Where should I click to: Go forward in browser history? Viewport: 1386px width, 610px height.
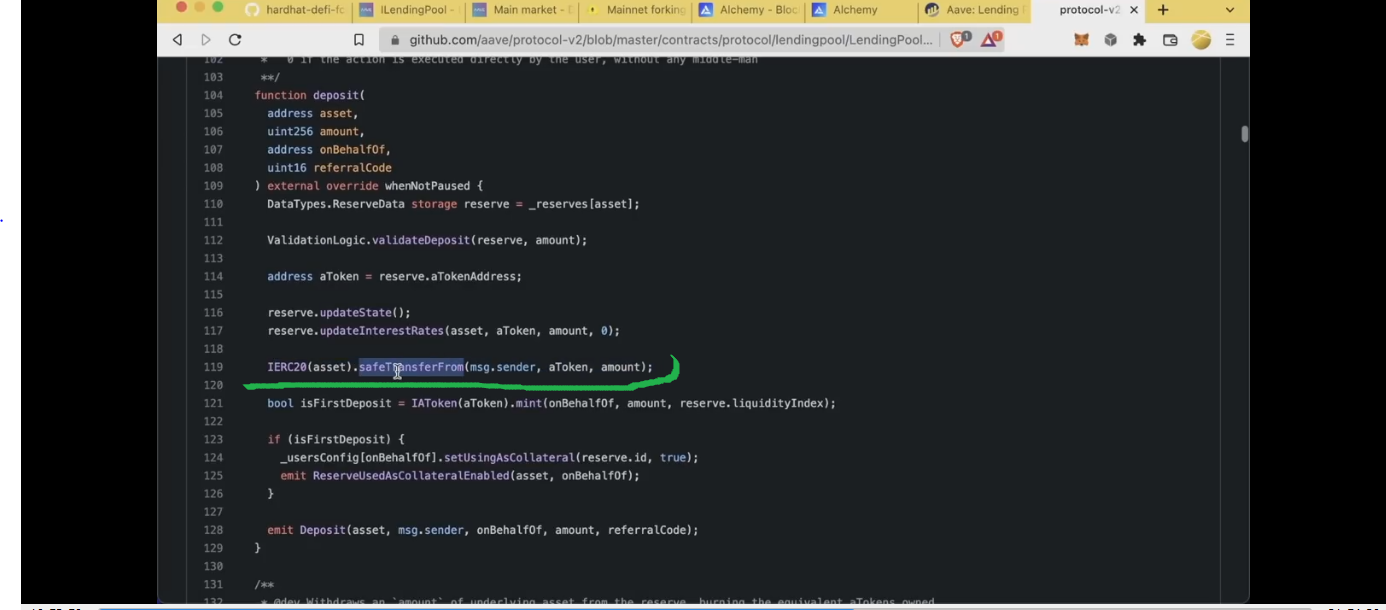206,40
